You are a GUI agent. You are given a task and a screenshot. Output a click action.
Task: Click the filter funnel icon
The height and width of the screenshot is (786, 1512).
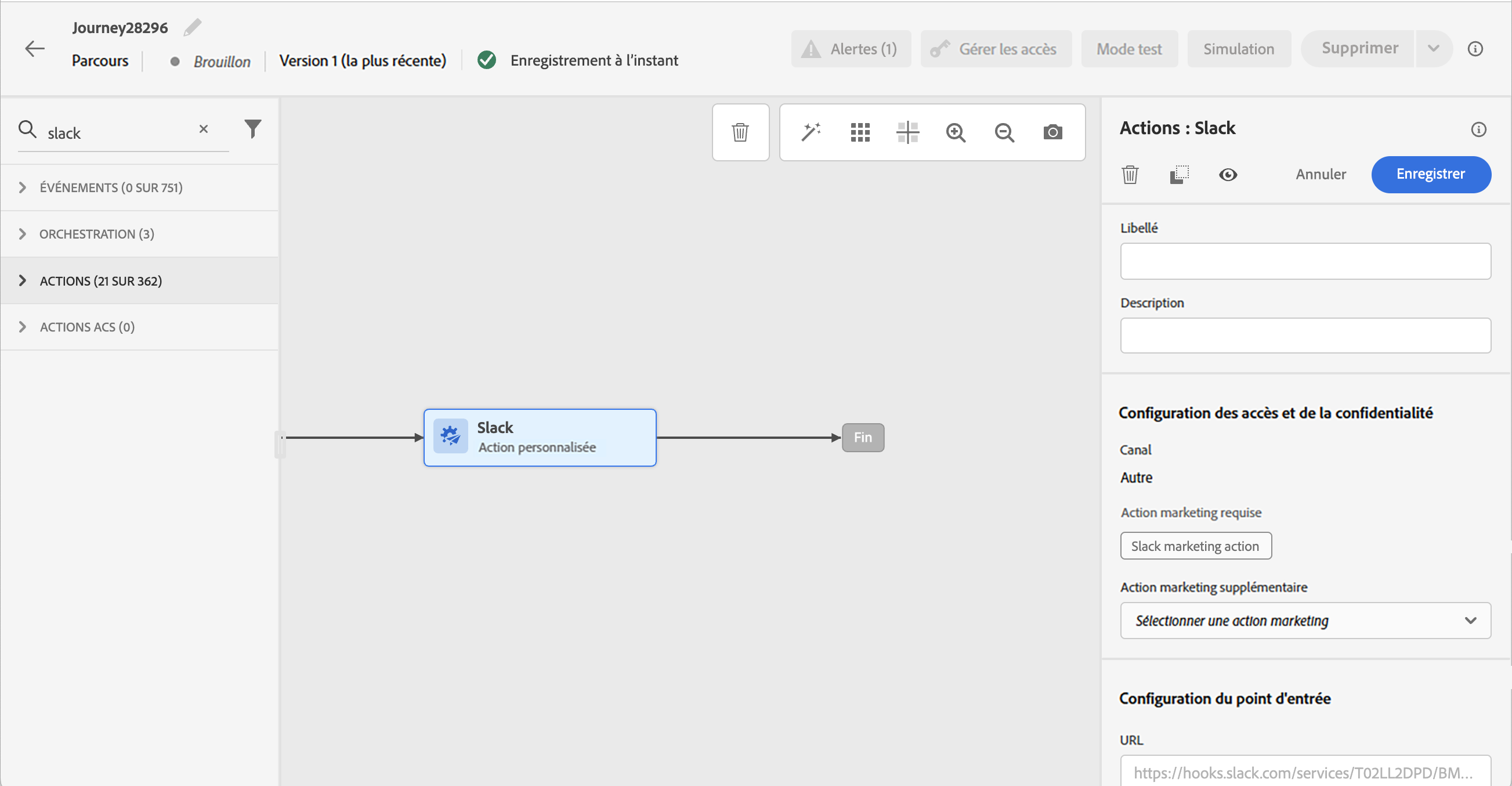click(x=252, y=129)
